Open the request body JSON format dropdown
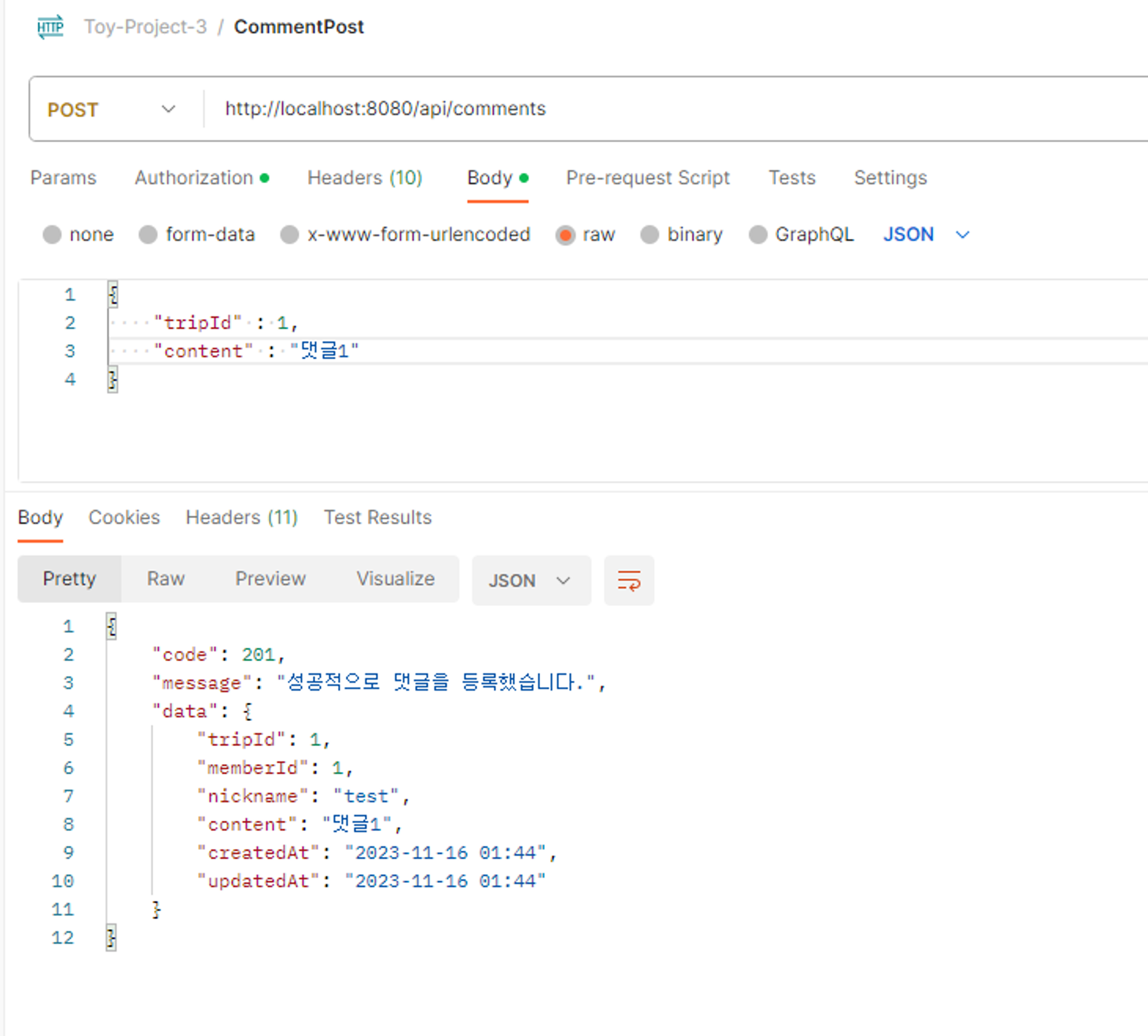 (x=926, y=235)
